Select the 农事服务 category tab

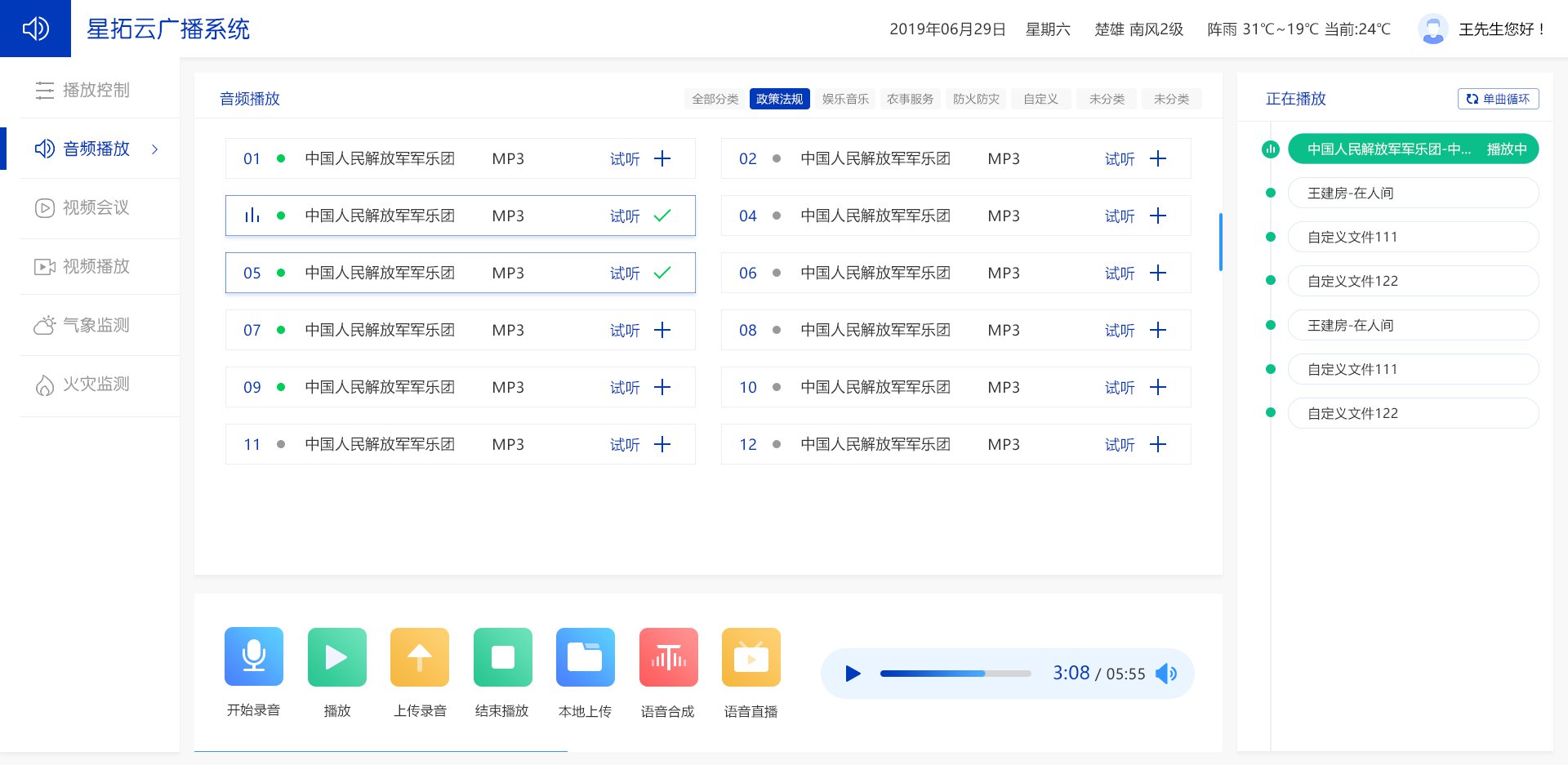coord(911,99)
